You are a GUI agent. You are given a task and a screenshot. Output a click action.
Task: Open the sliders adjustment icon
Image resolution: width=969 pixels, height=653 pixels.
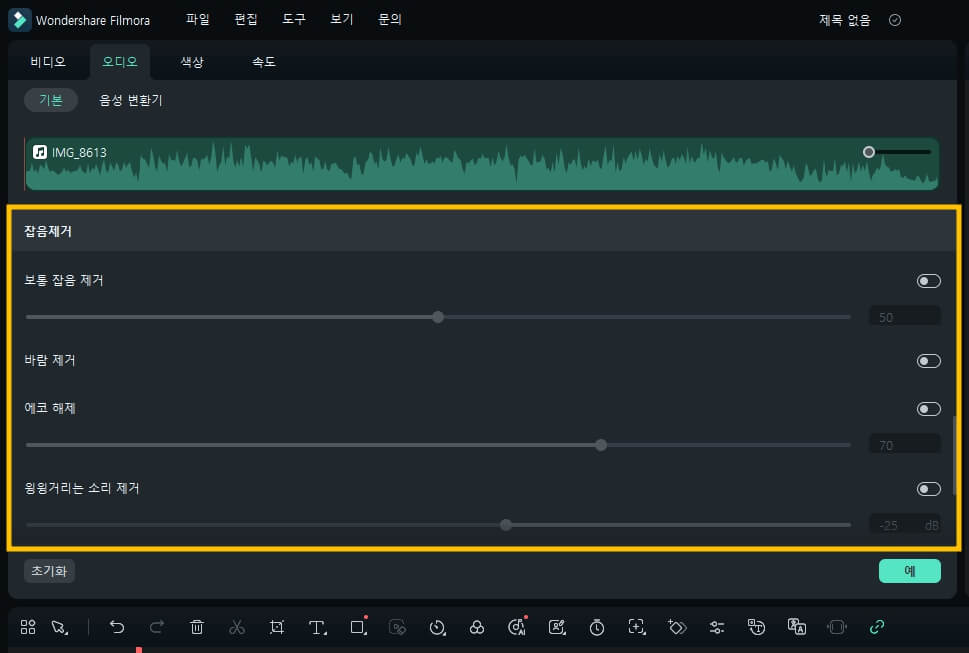click(716, 628)
